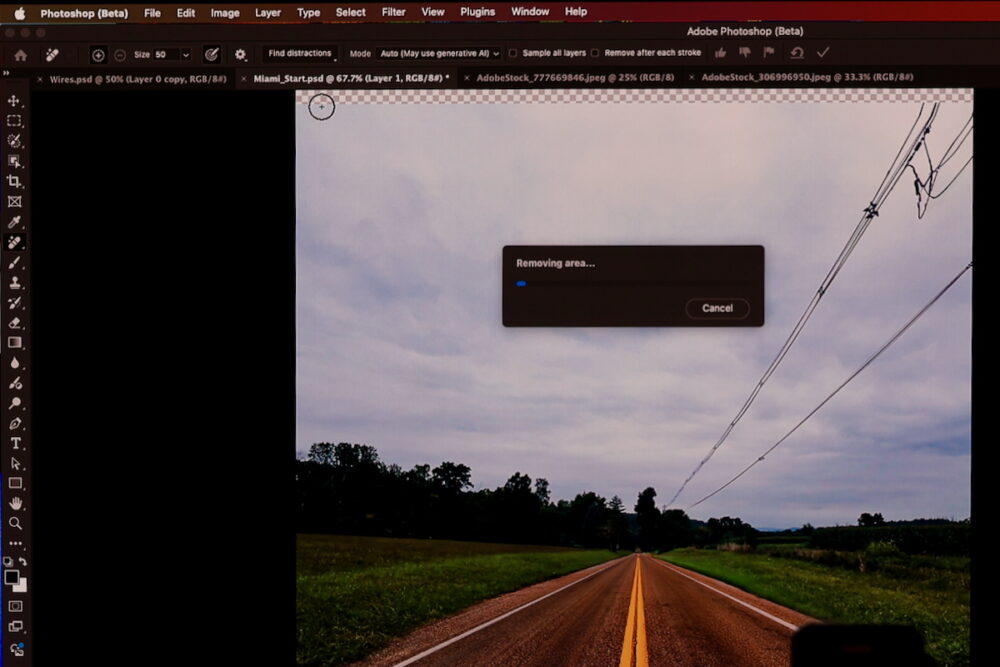Enable the Sample all layers checkbox
This screenshot has height=667, width=1000.
coord(513,53)
